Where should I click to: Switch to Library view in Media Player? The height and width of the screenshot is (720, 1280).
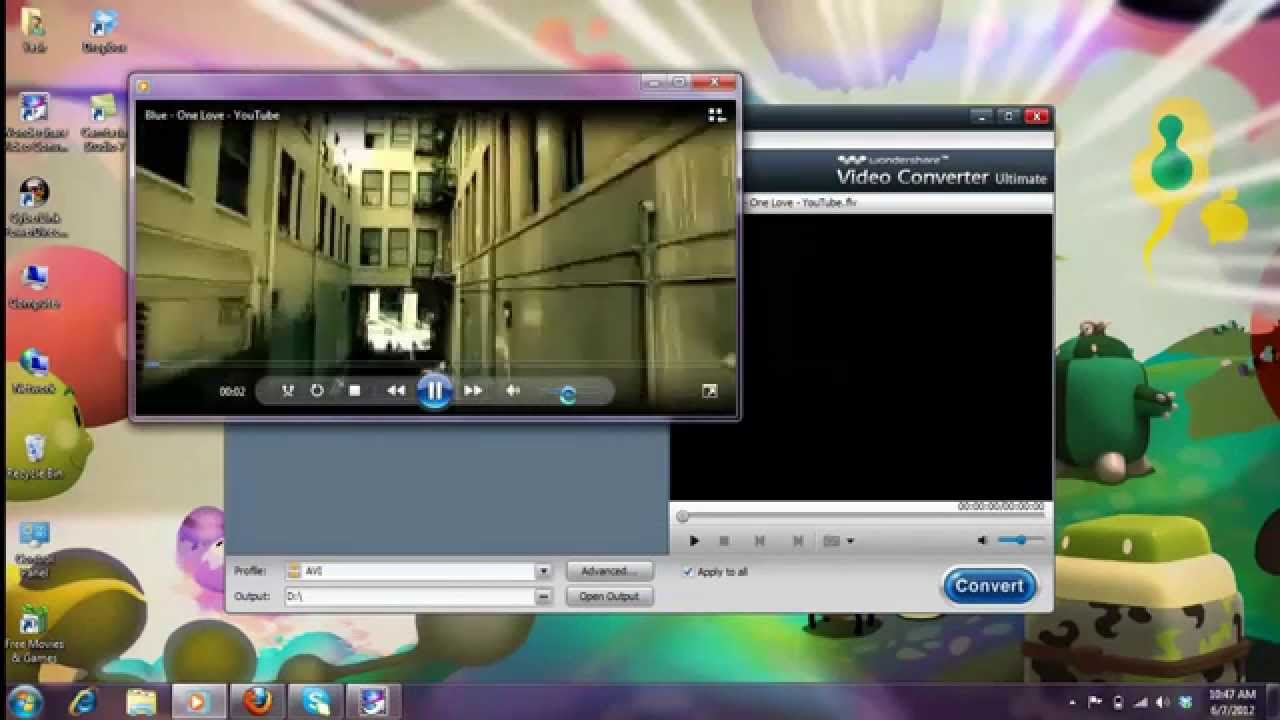coord(717,115)
